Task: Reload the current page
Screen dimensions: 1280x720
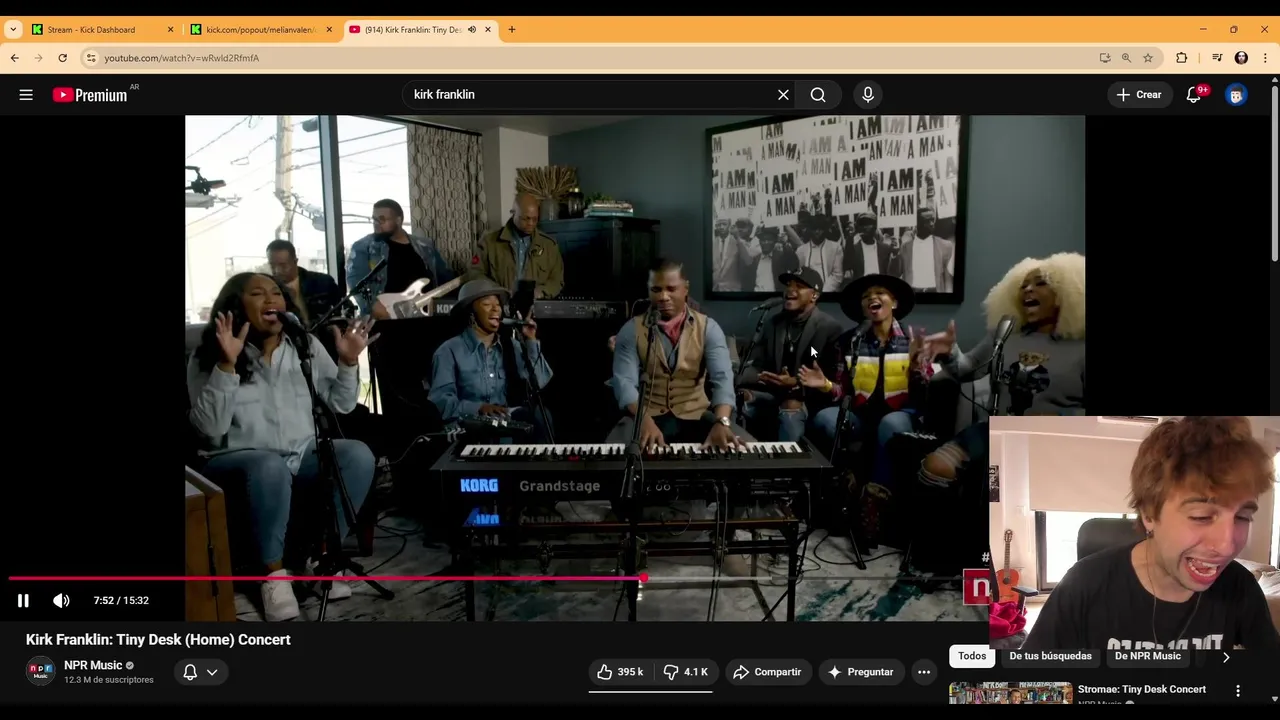Action: click(x=62, y=58)
